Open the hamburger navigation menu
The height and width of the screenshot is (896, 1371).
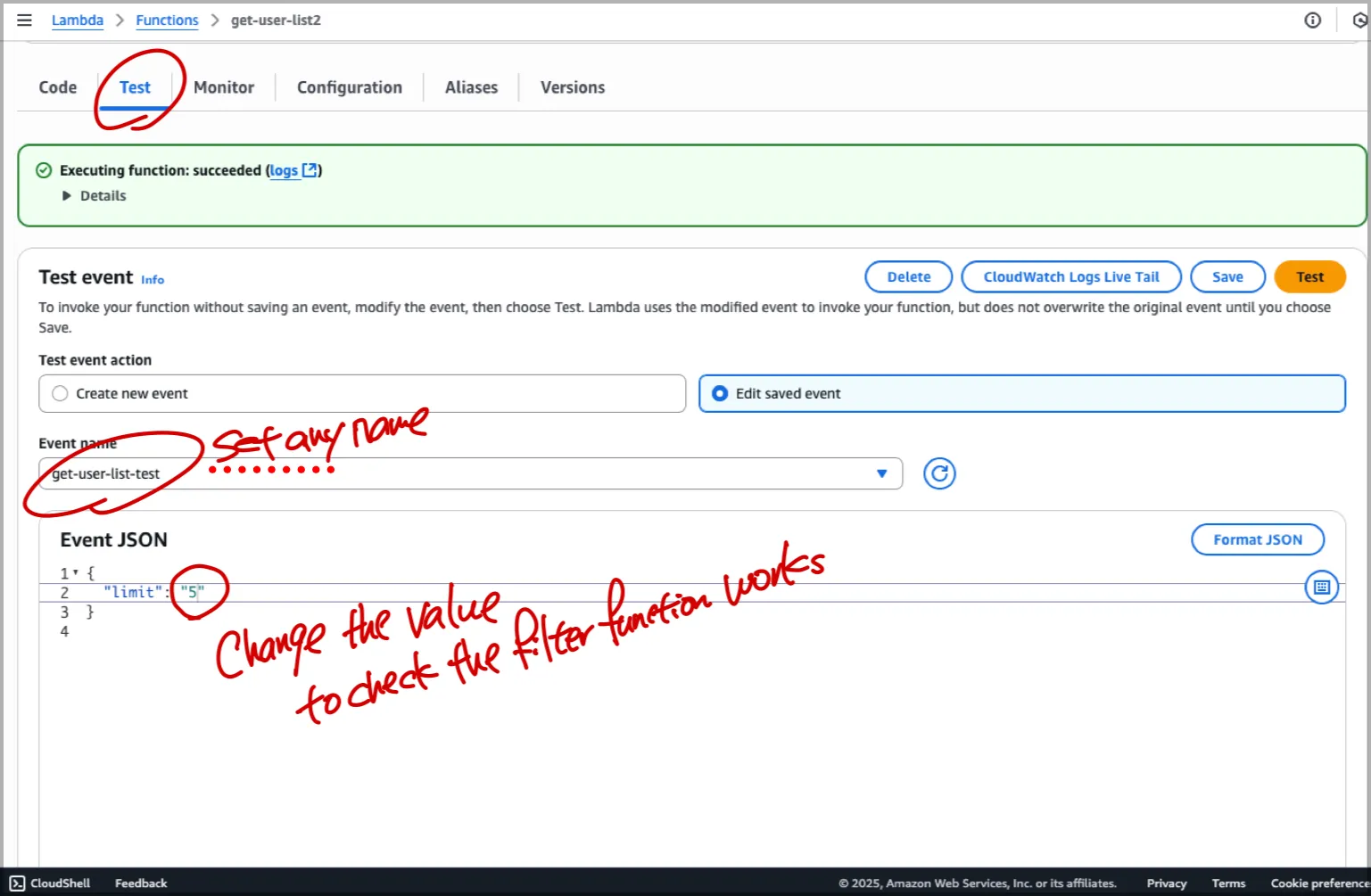[x=24, y=20]
